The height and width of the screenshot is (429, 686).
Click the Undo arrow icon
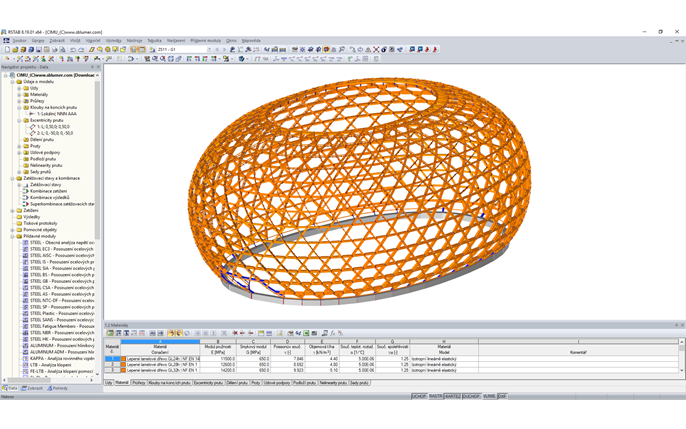click(73, 50)
